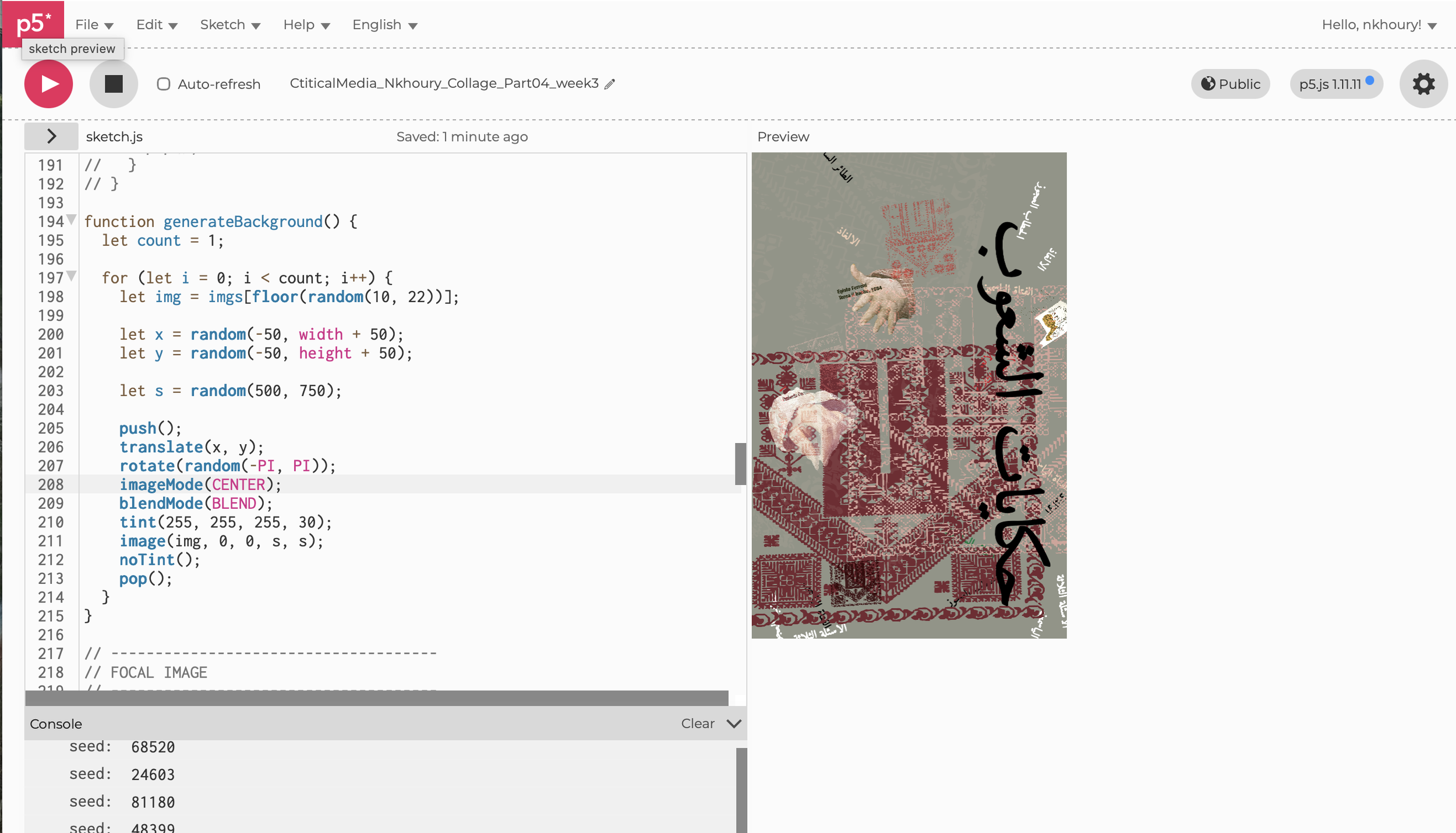Screen dimensions: 1456x833
Task: Click the sketch.js file name
Action: 114,137
